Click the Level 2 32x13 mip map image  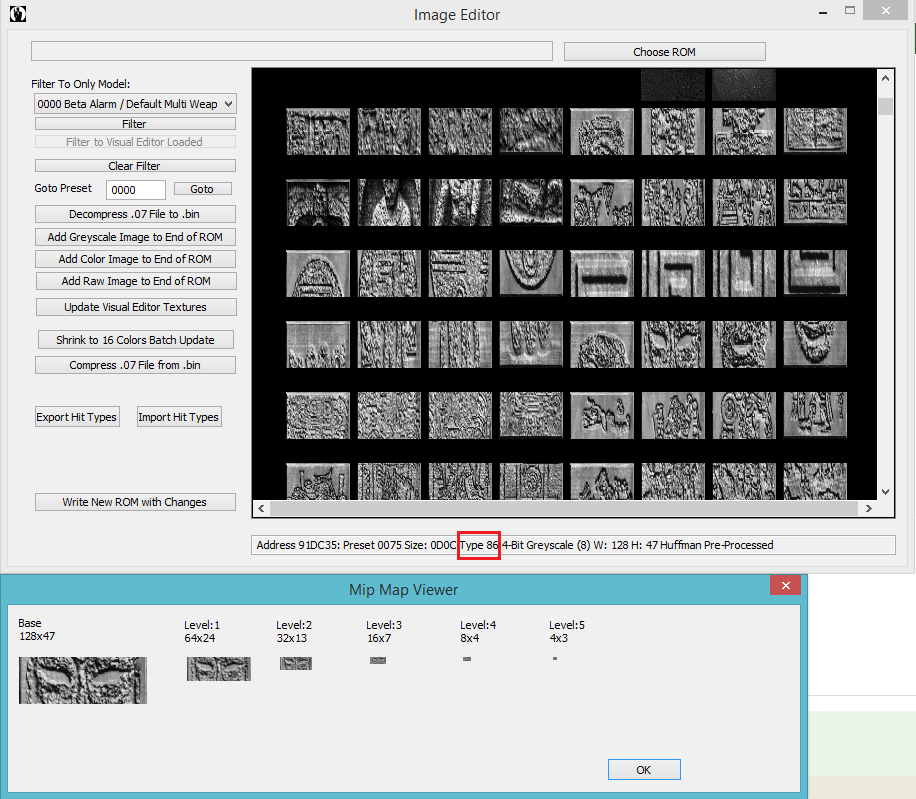click(296, 663)
